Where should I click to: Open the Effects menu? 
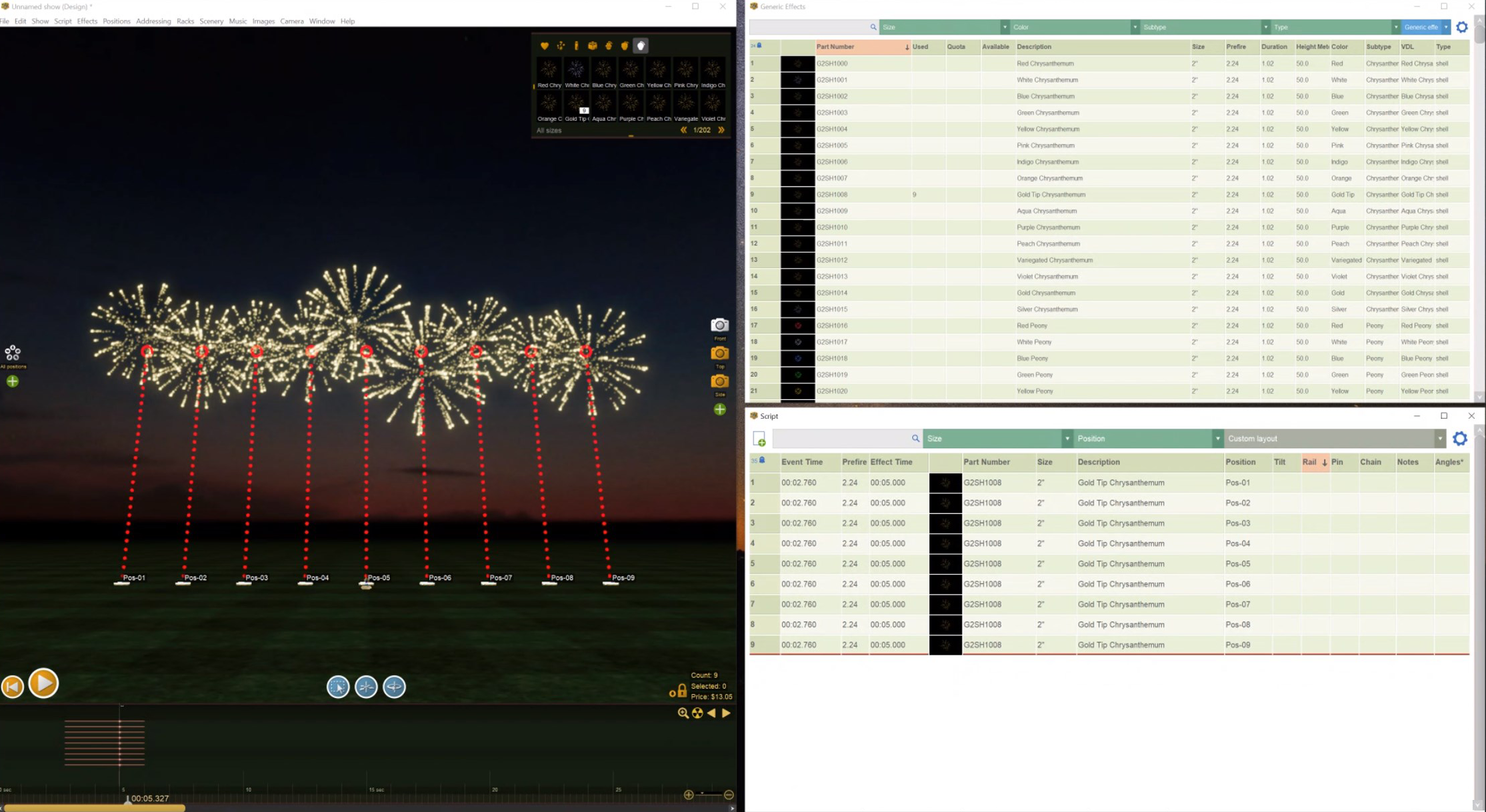(87, 21)
